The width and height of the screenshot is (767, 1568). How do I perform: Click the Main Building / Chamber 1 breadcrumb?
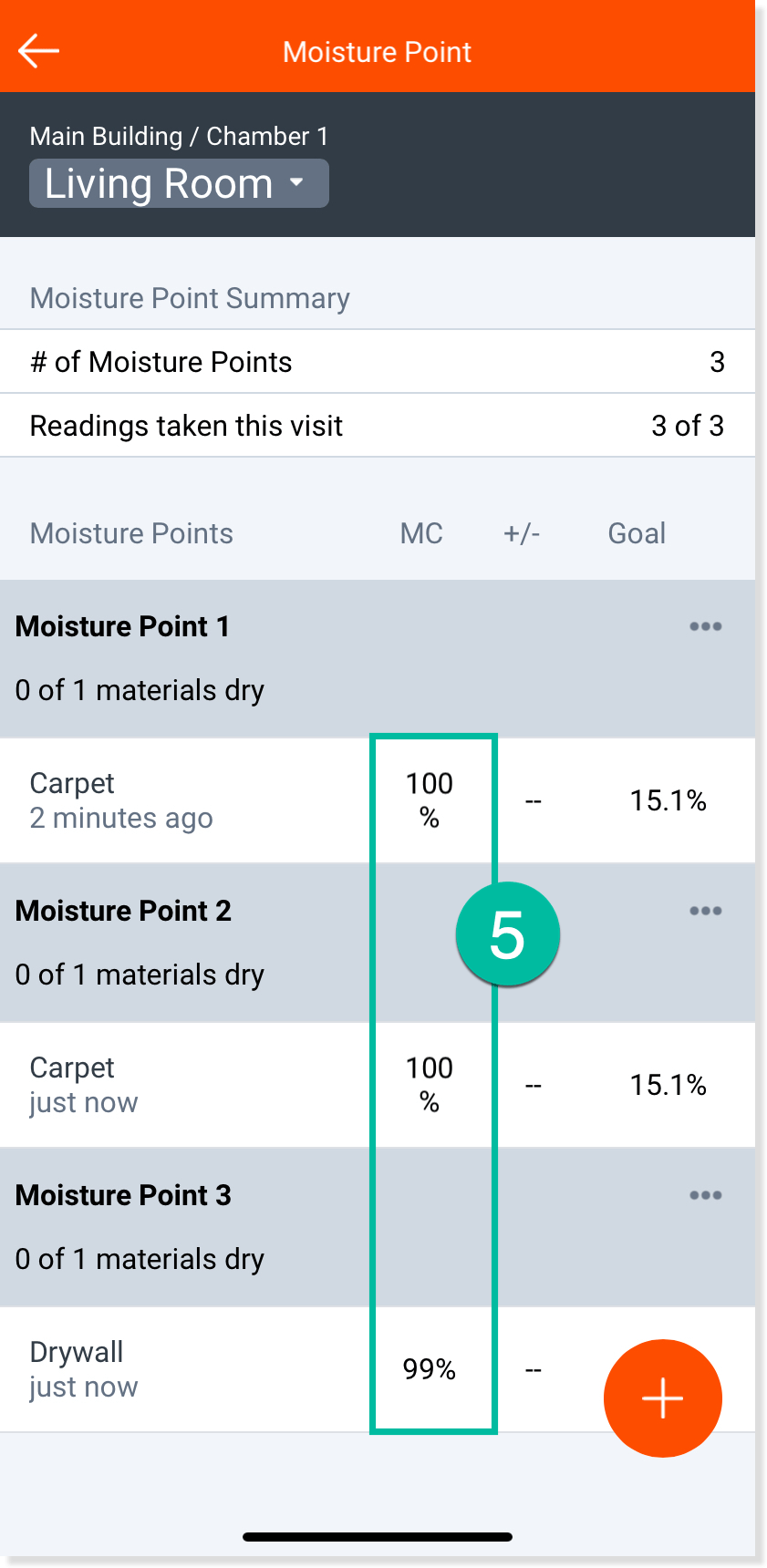[179, 137]
